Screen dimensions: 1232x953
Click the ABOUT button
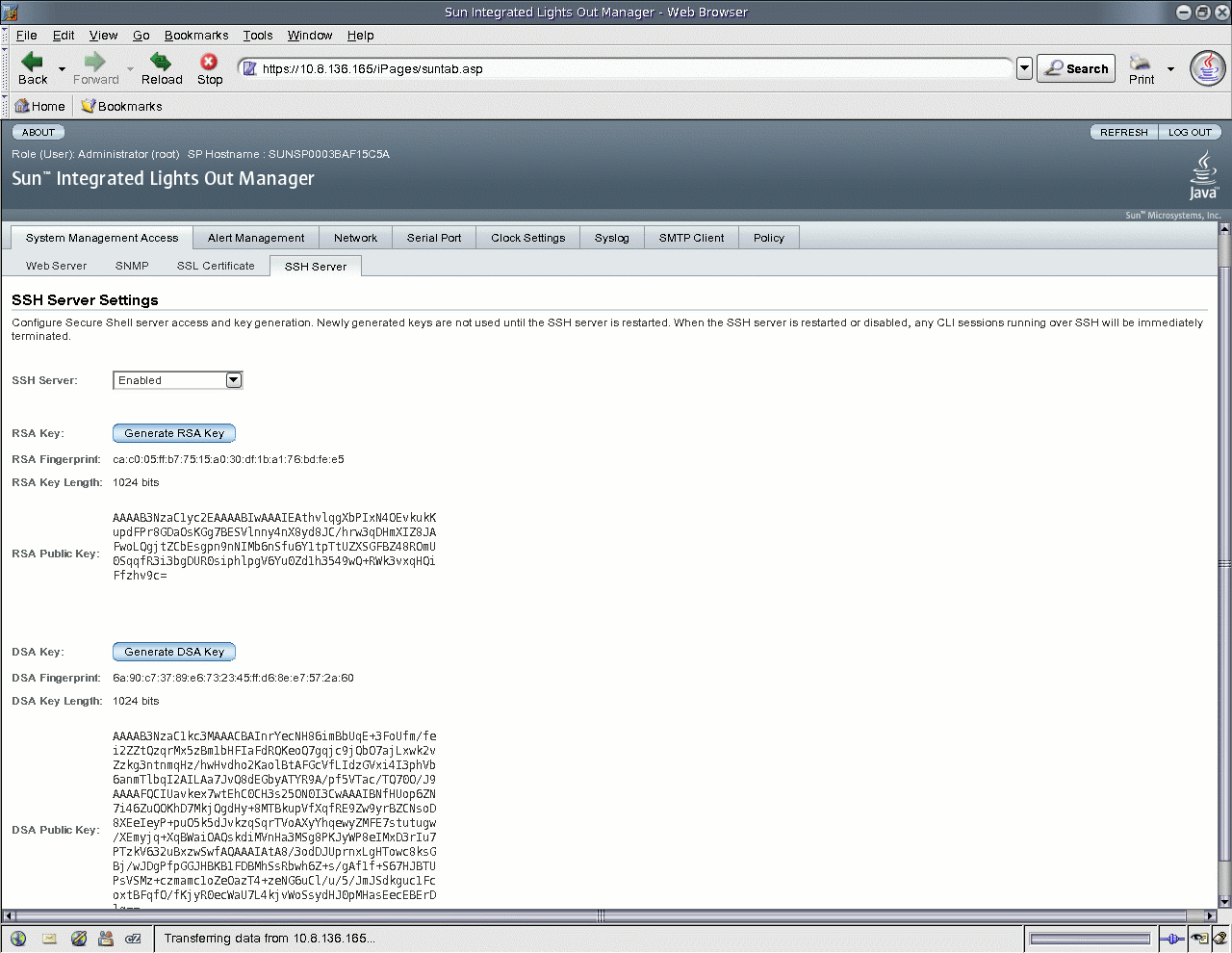pos(38,132)
